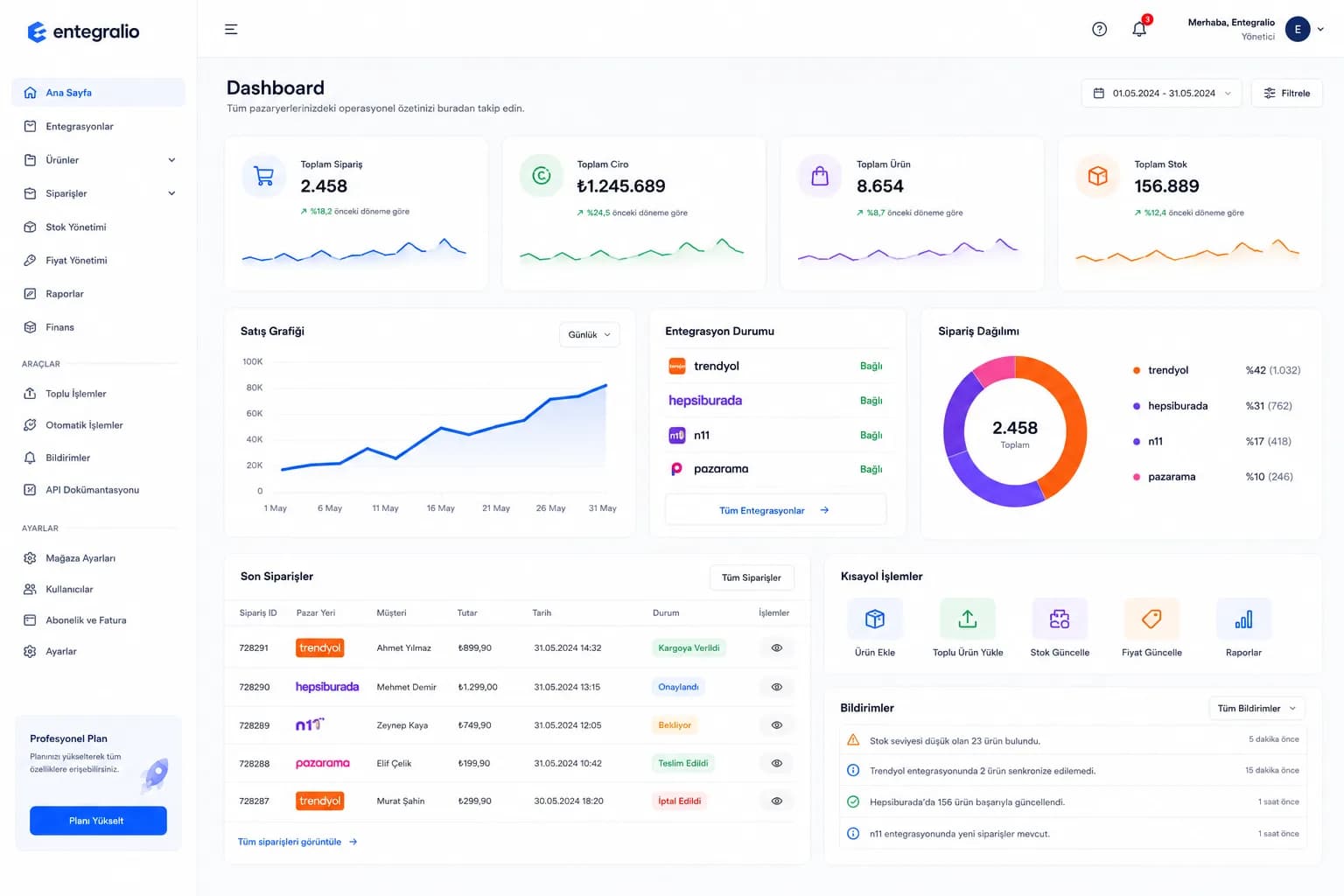
Task: View order 728288 with eye icon
Action: pyautogui.click(x=776, y=763)
